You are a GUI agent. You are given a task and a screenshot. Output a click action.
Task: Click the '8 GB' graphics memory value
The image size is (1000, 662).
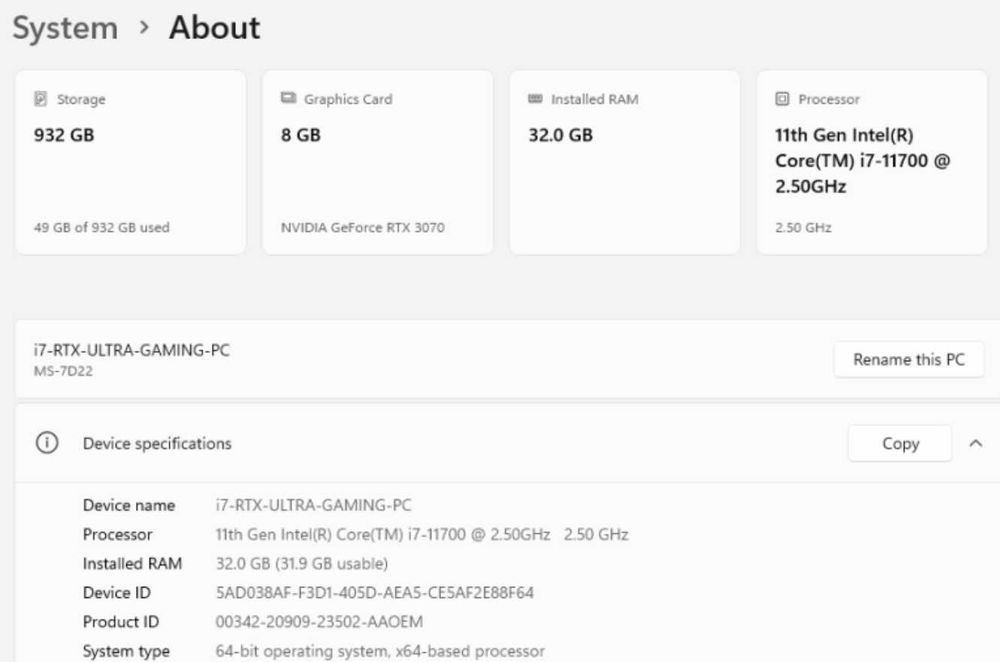(x=300, y=135)
